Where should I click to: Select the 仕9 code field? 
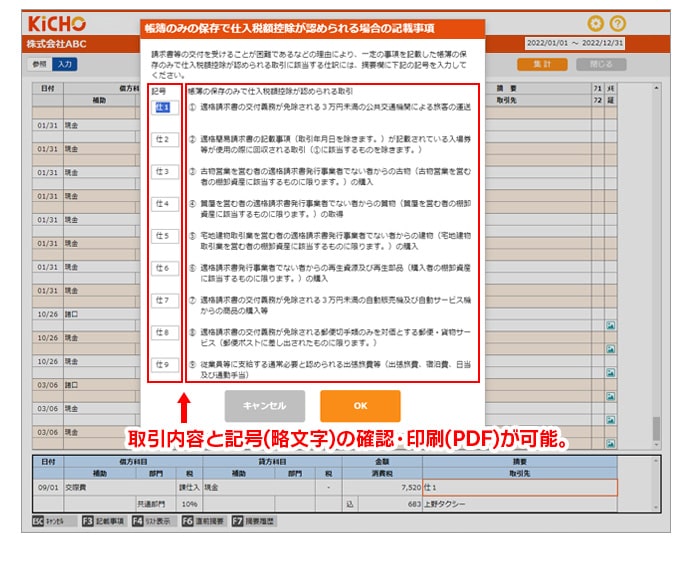165,365
